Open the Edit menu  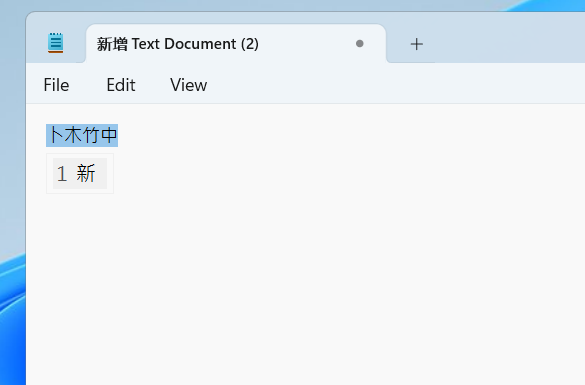click(x=121, y=85)
